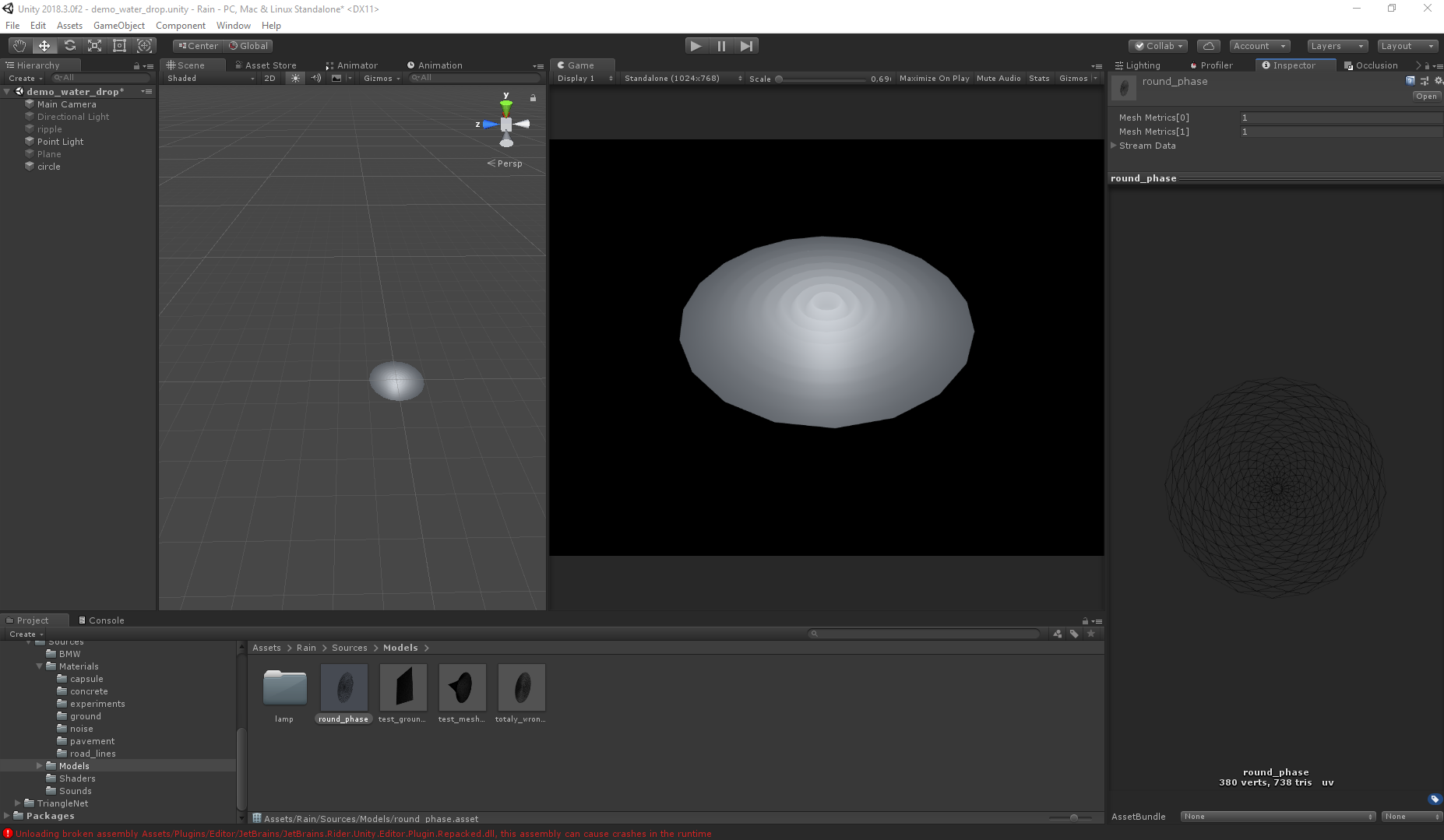The image size is (1444, 840).
Task: Expand the TriangleNet folder
Action: tap(18, 803)
